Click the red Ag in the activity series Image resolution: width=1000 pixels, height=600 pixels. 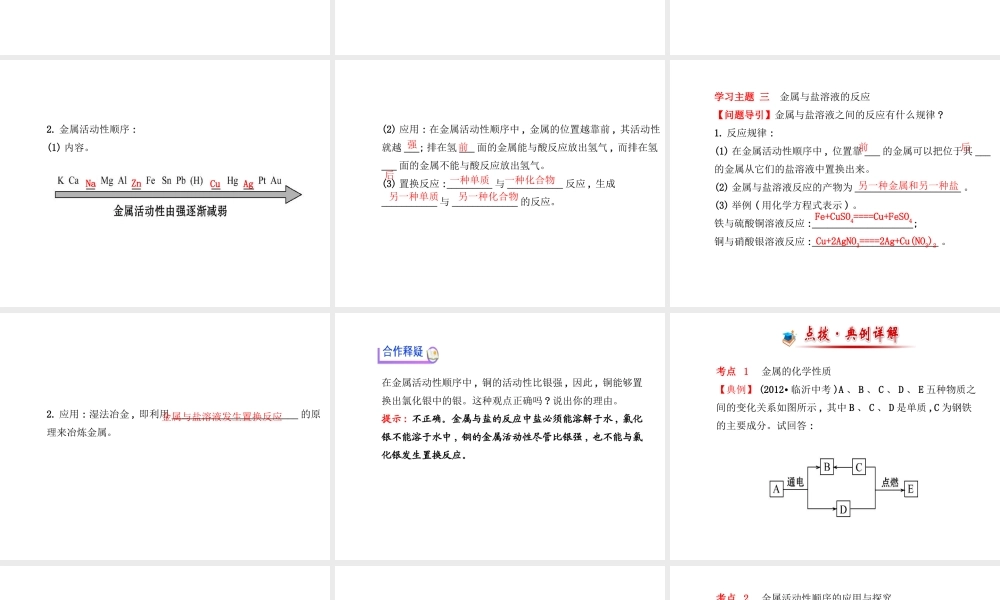[x=248, y=184]
